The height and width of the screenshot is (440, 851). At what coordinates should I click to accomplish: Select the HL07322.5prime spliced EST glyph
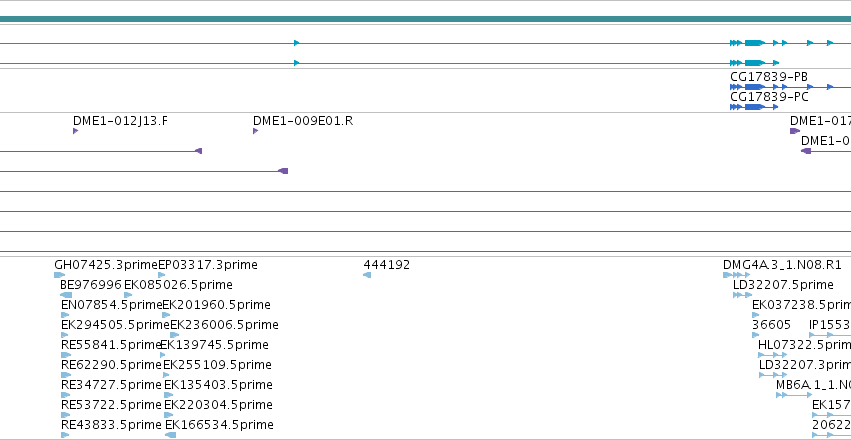(x=773, y=355)
